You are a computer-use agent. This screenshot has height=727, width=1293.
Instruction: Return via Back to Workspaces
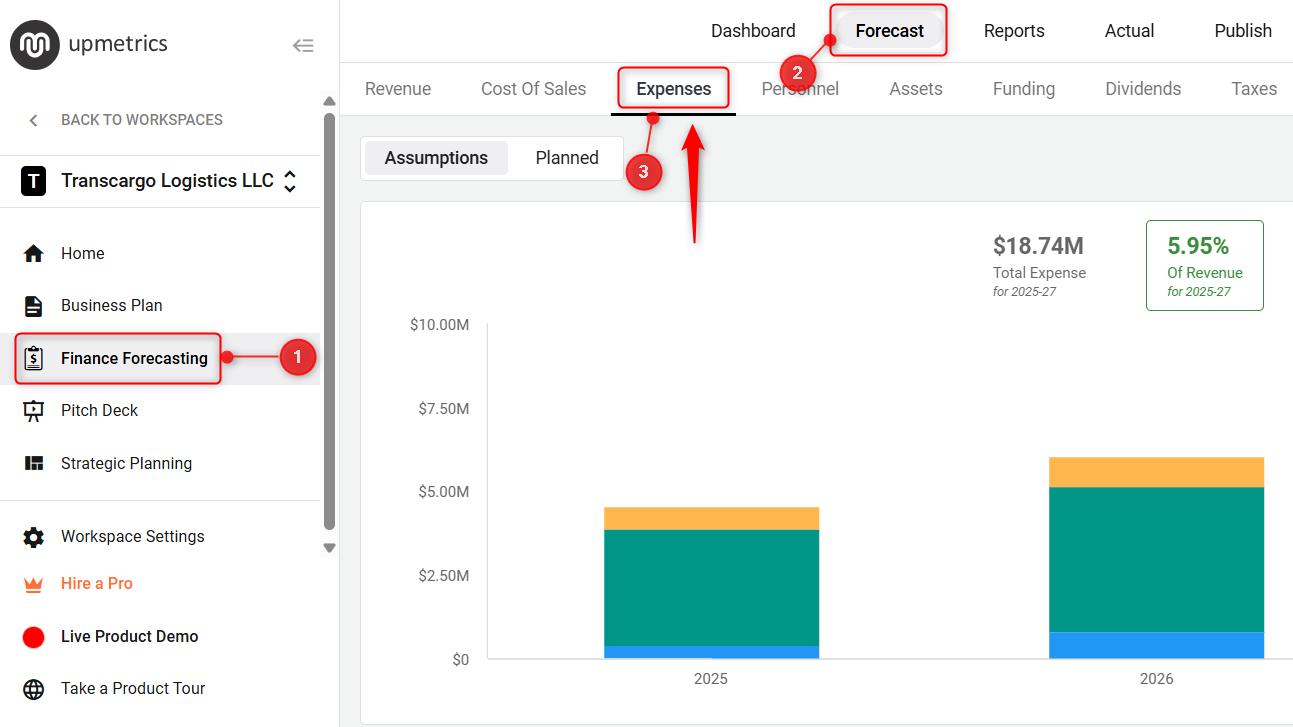pyautogui.click(x=142, y=120)
